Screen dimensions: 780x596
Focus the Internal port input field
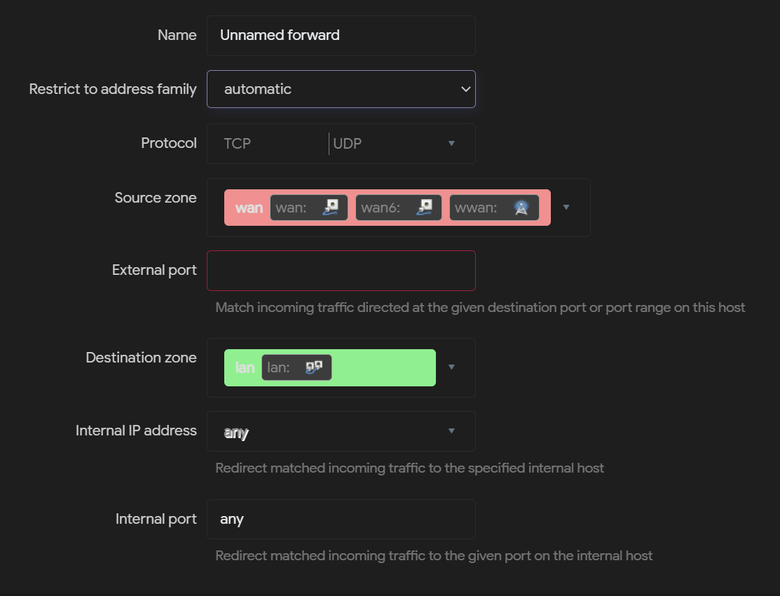(341, 519)
